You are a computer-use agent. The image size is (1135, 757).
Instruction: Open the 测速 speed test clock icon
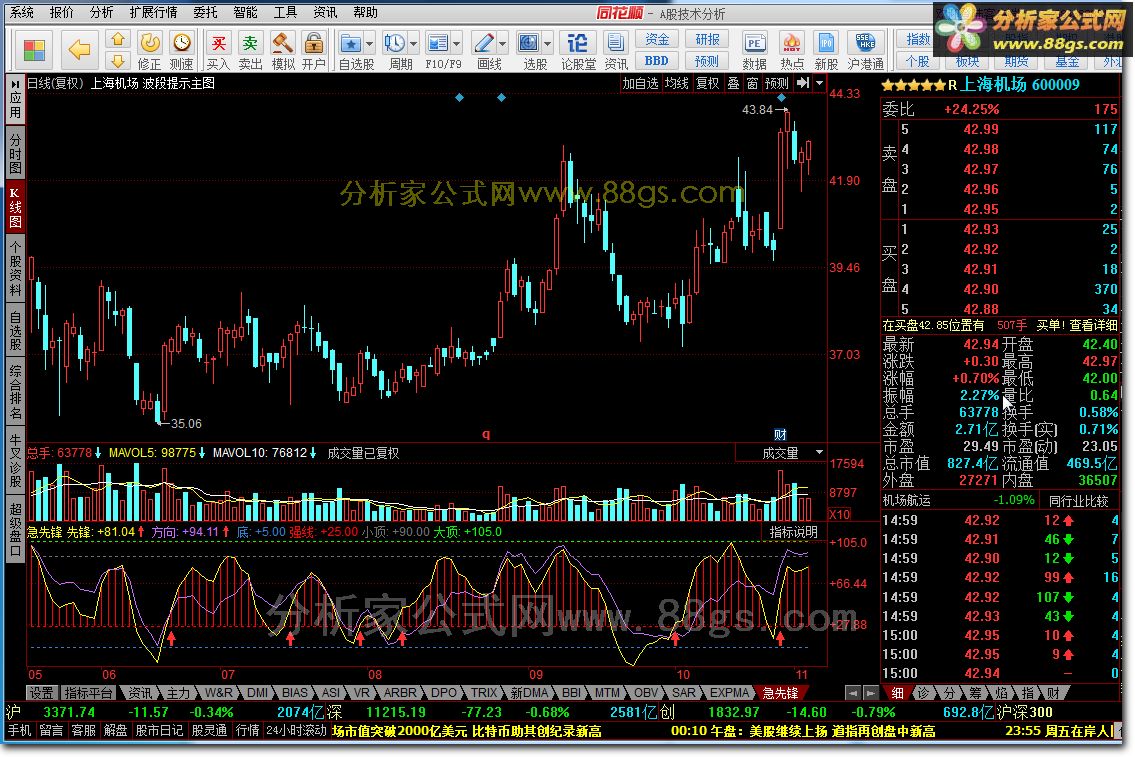click(182, 51)
